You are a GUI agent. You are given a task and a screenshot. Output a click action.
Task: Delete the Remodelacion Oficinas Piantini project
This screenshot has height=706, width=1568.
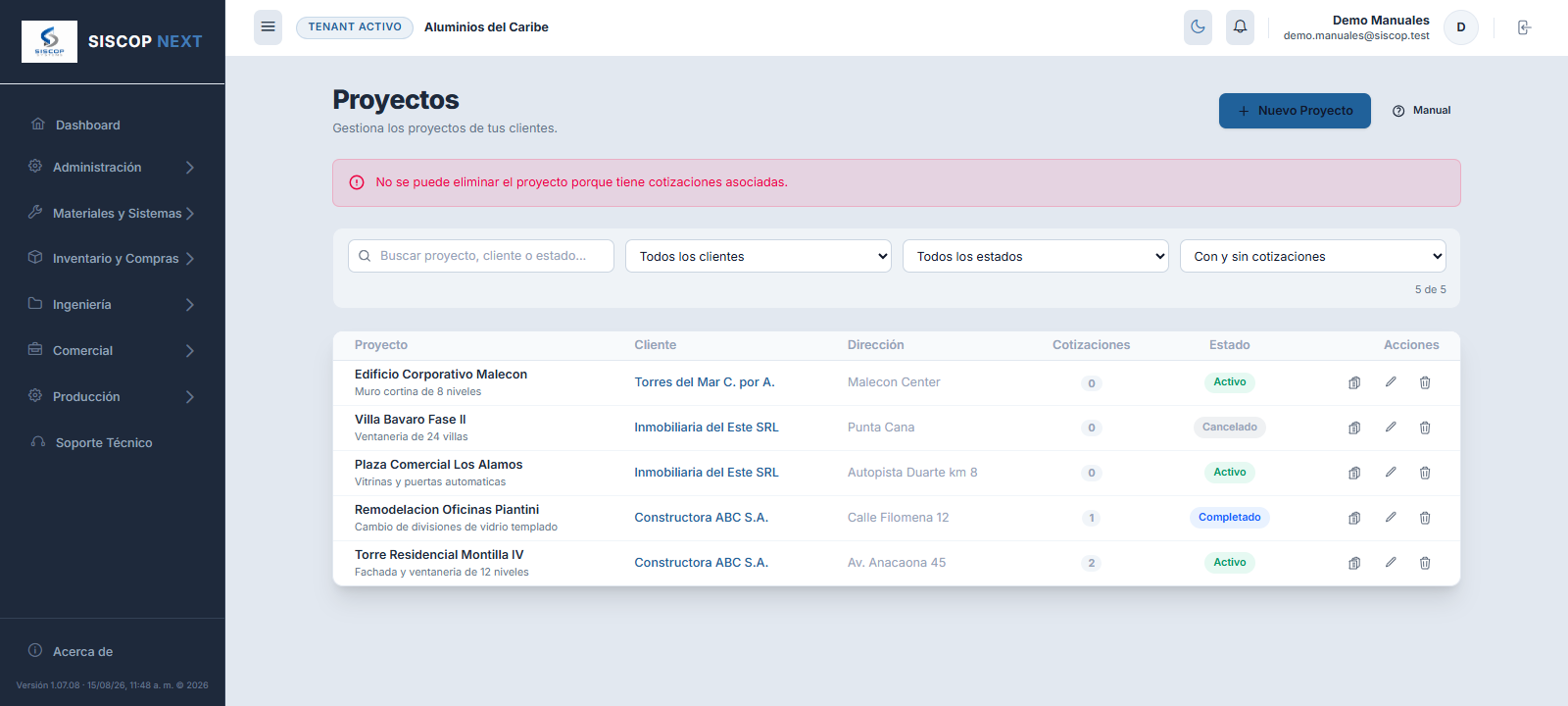pos(1425,518)
